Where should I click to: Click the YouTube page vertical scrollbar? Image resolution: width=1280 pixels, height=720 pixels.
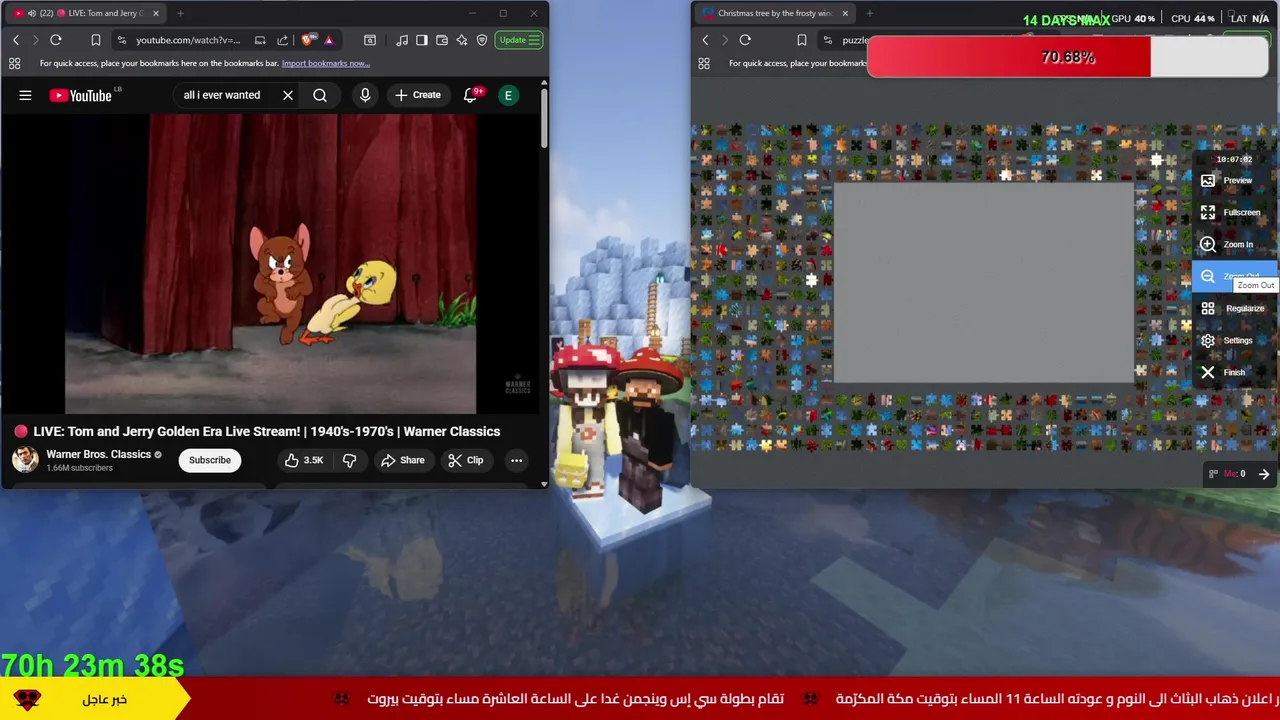pos(544,118)
